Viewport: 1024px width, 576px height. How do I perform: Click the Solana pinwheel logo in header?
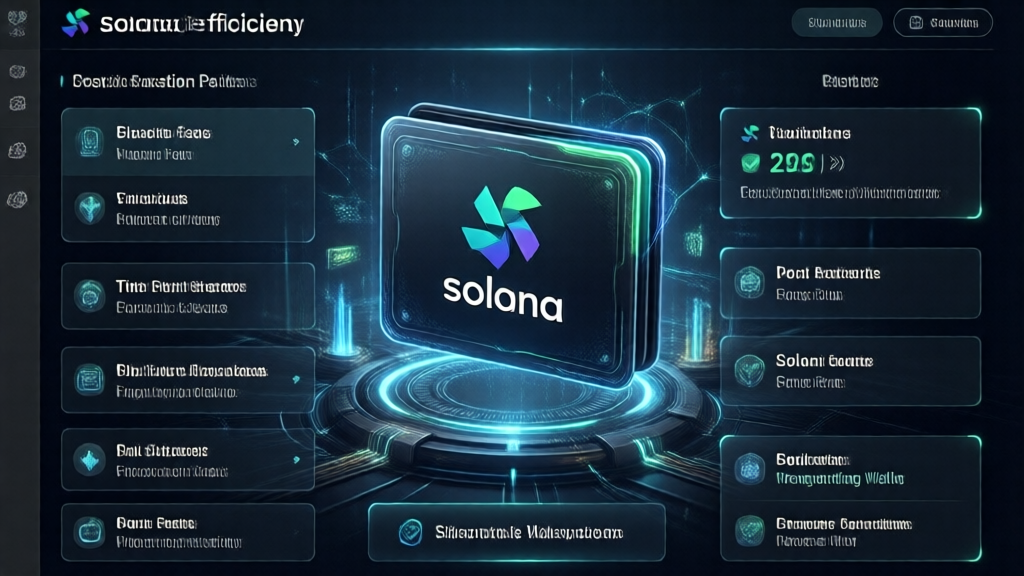pos(75,23)
